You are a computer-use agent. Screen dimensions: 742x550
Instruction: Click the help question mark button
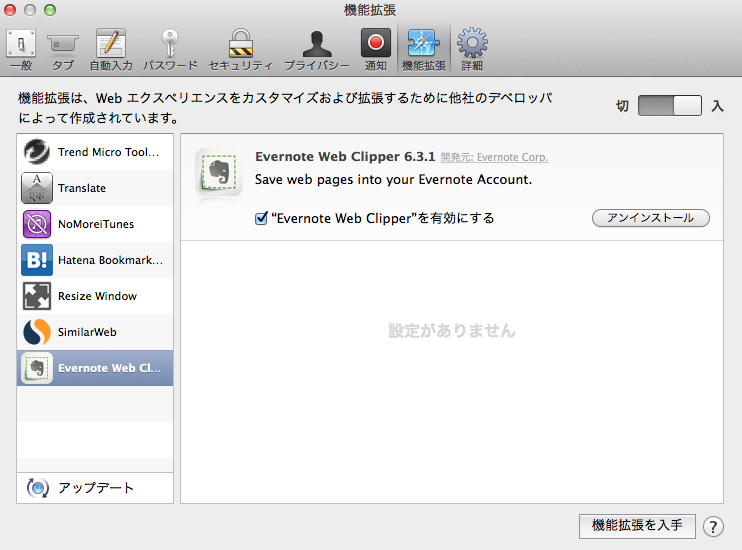713,526
